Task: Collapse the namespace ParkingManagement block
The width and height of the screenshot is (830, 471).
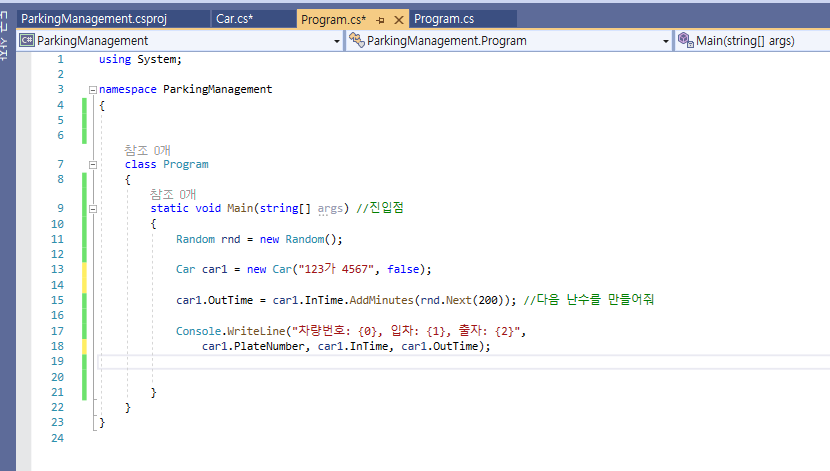Action: 93,90
